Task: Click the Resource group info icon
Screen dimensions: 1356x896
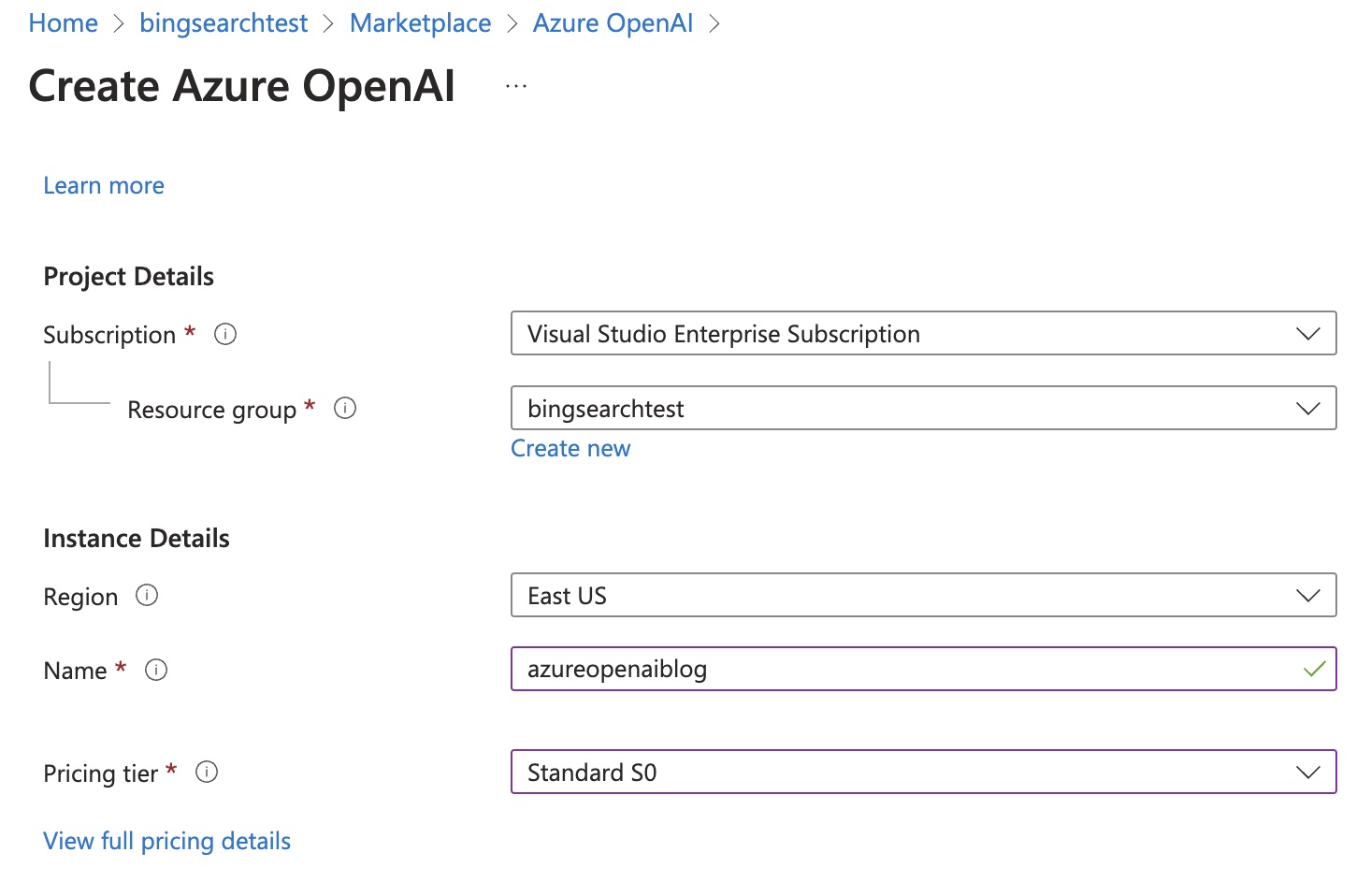Action: tap(345, 409)
